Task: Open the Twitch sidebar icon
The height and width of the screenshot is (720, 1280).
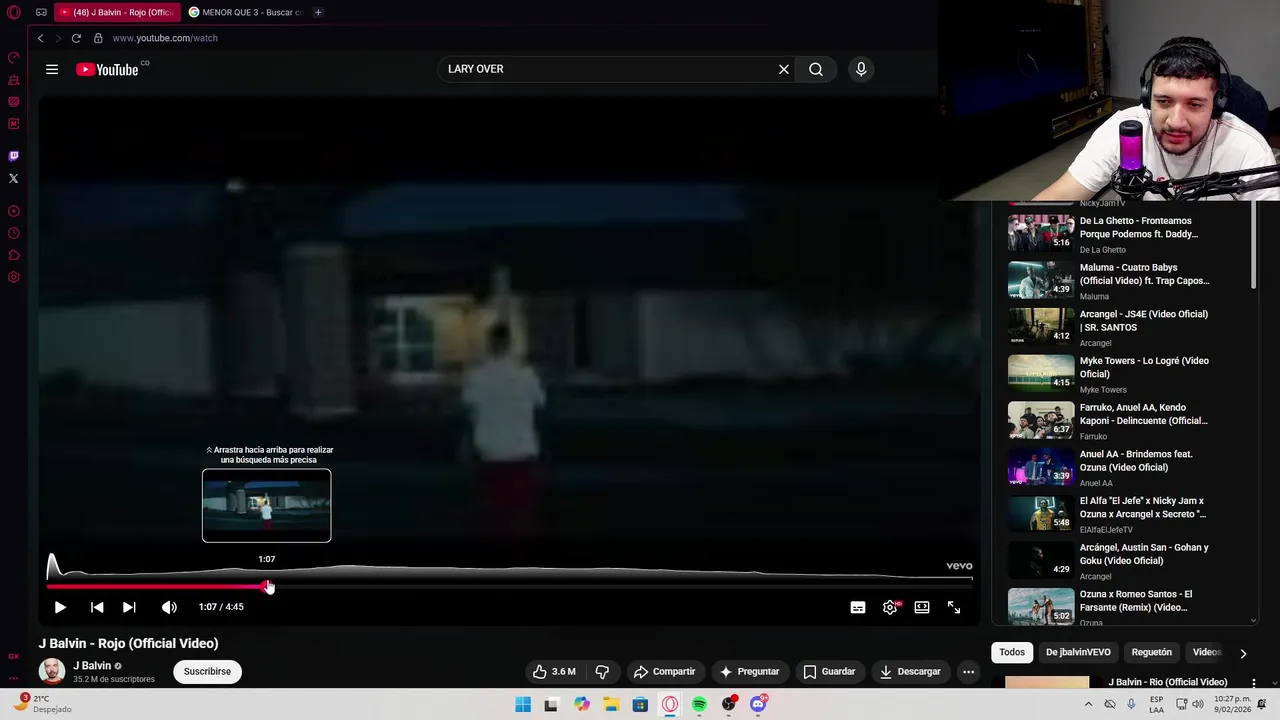Action: [13, 156]
